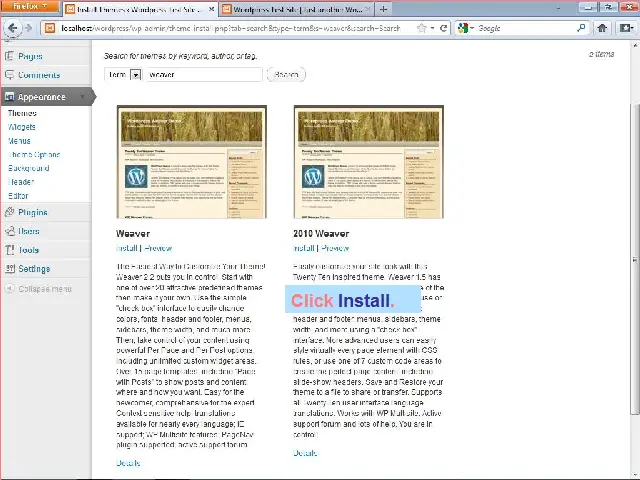Screen dimensions: 640x480
Task: Click the 2010 Weaver theme screenshot thumbnail
Action: [x=369, y=162]
